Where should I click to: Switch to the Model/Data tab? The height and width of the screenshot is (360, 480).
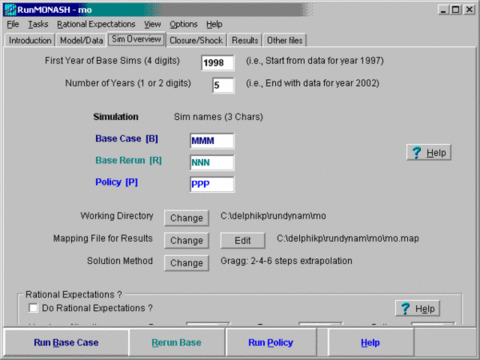[81, 40]
